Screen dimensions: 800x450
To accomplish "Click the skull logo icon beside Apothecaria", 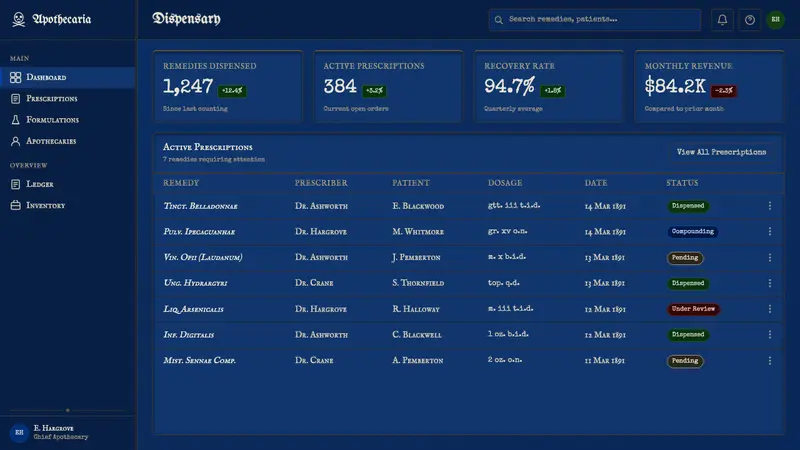I will coord(19,19).
